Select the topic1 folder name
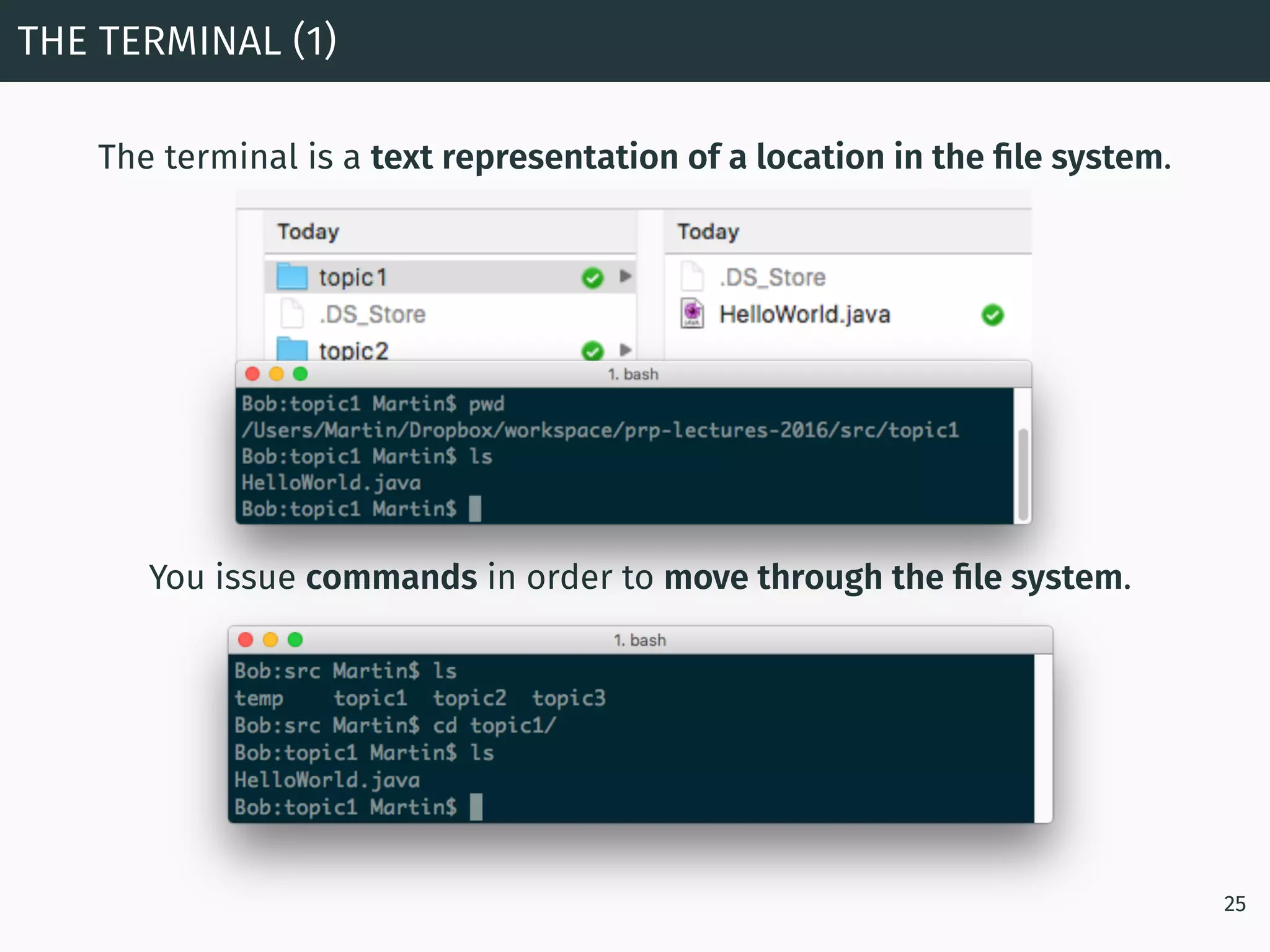The width and height of the screenshot is (1270, 952). (353, 277)
